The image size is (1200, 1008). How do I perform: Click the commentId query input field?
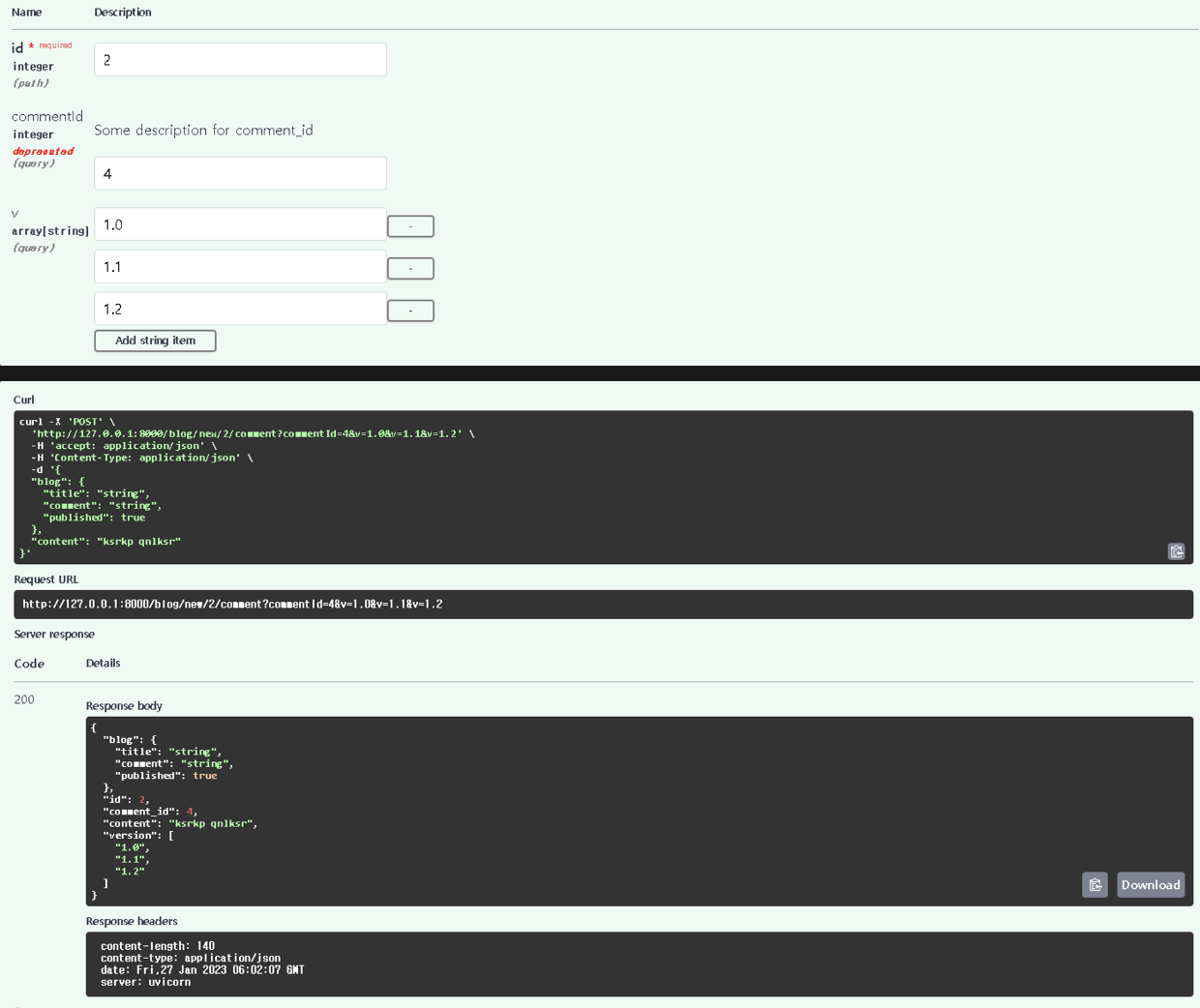point(240,174)
